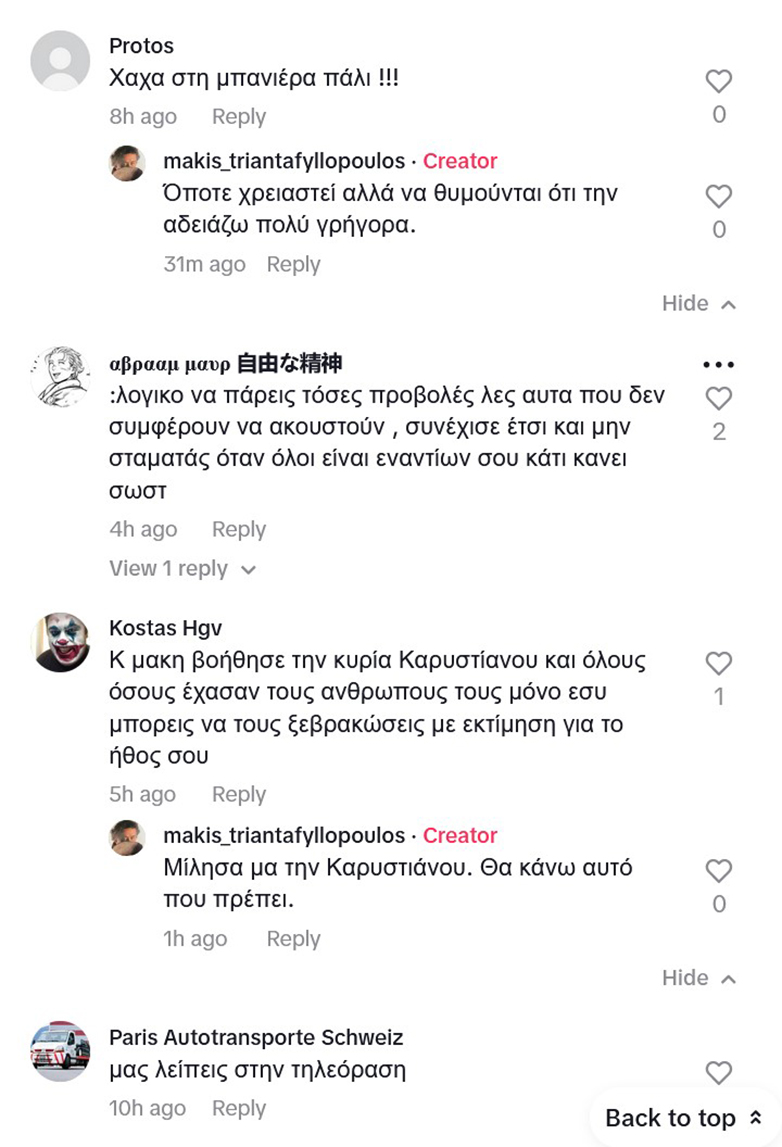
Task: Open Protos profile avatar
Action: pyautogui.click(x=60, y=61)
